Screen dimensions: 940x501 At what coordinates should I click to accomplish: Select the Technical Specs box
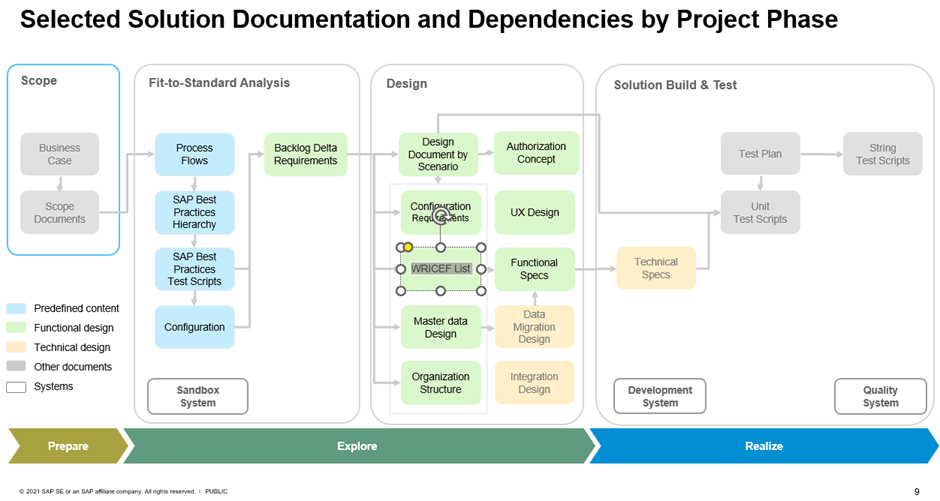coord(655,268)
